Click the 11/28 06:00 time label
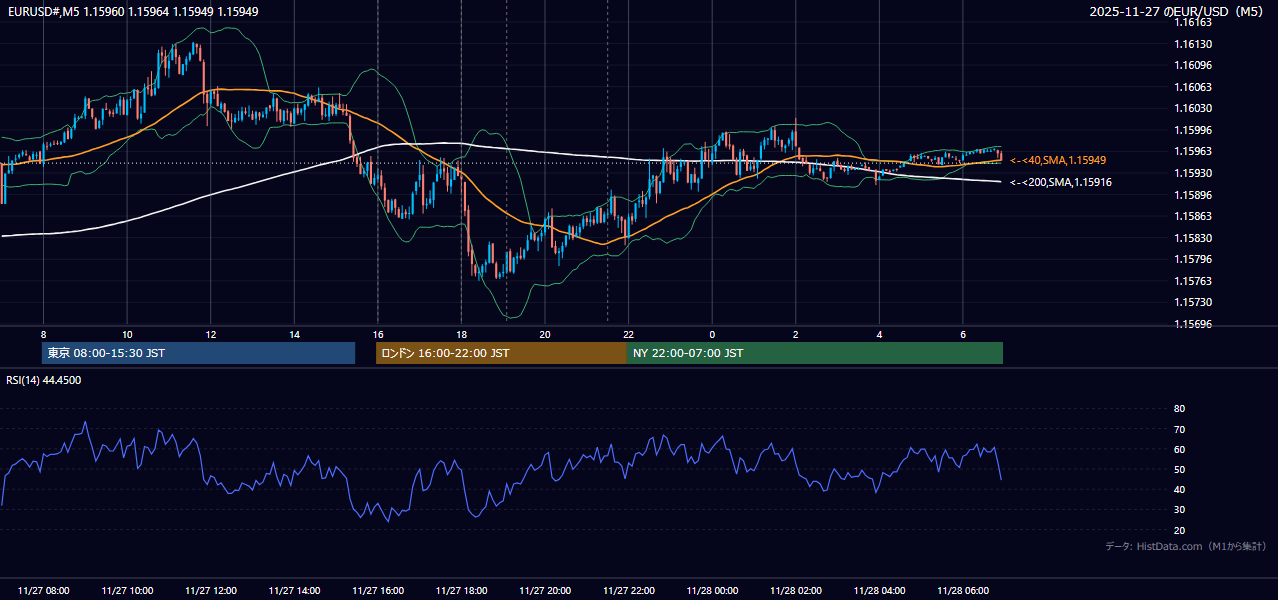This screenshot has width=1278, height=600. [963, 591]
